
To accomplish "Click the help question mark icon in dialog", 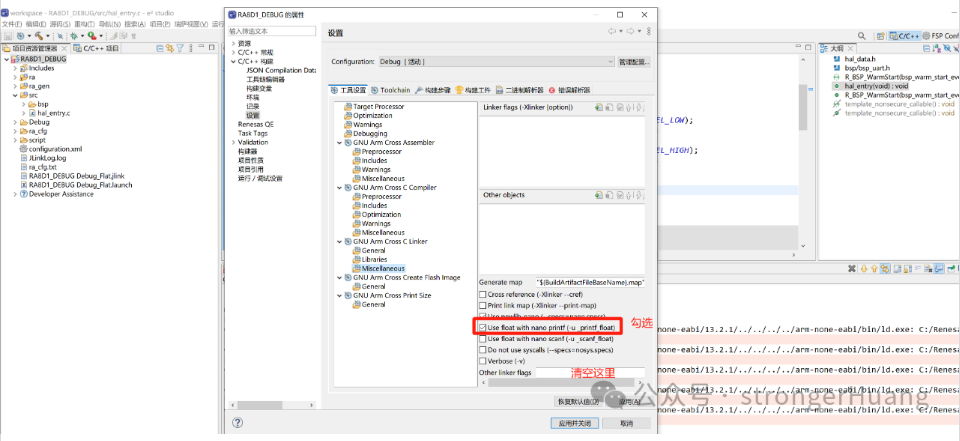I will [238, 423].
